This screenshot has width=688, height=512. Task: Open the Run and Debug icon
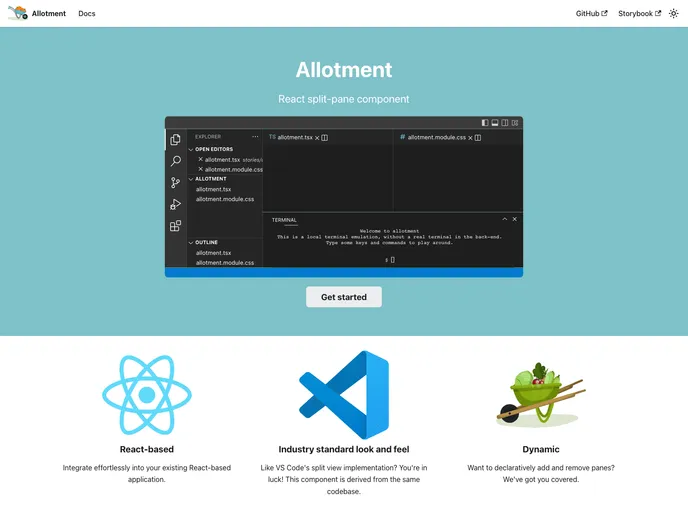(x=176, y=204)
